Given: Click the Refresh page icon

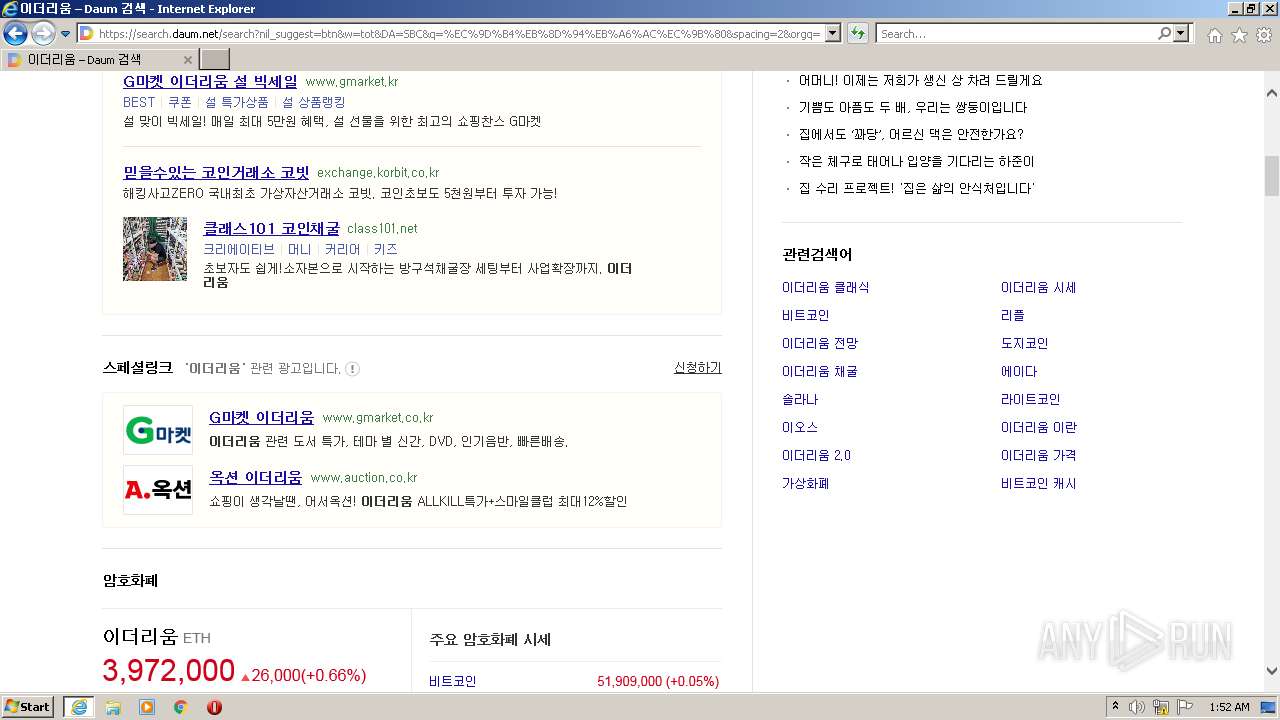Looking at the screenshot, I should (x=857, y=34).
